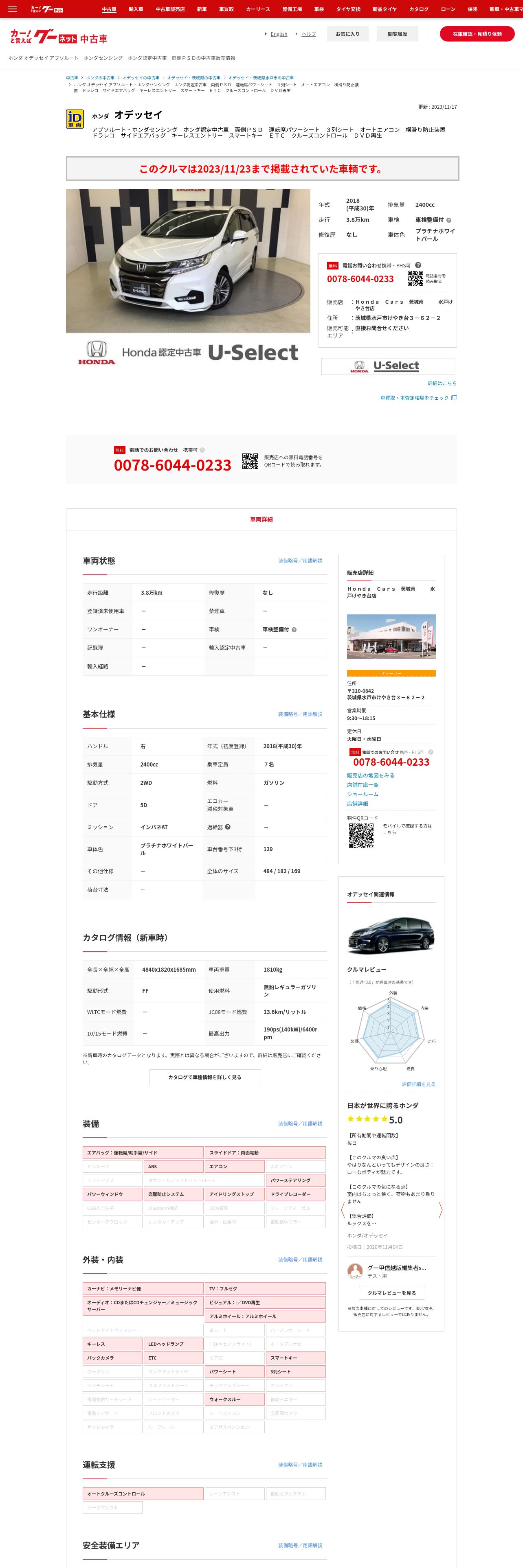Show next review with right arrow
The height and width of the screenshot is (1568, 523).
click(440, 1209)
